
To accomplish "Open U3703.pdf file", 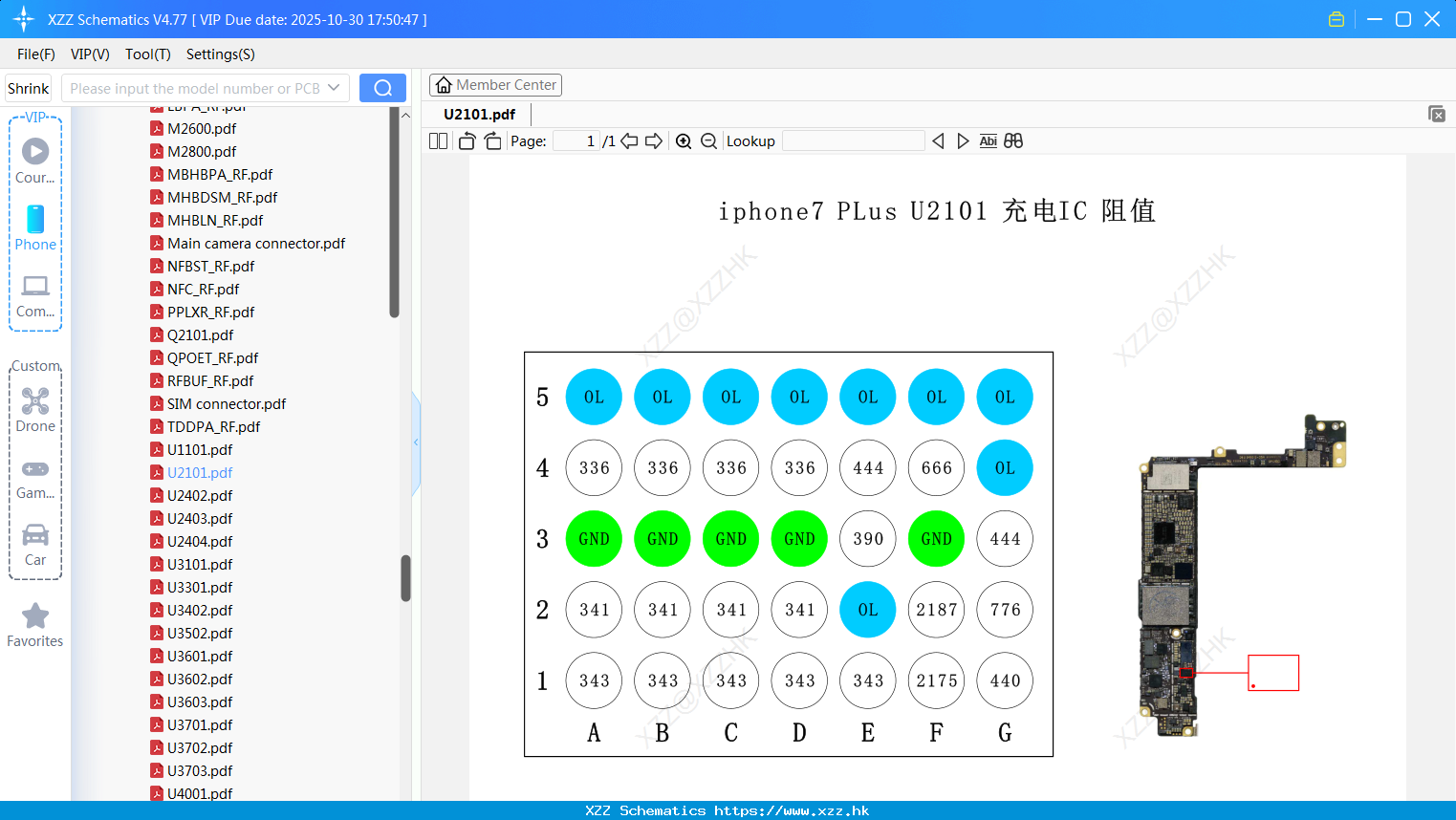I will coord(200,770).
